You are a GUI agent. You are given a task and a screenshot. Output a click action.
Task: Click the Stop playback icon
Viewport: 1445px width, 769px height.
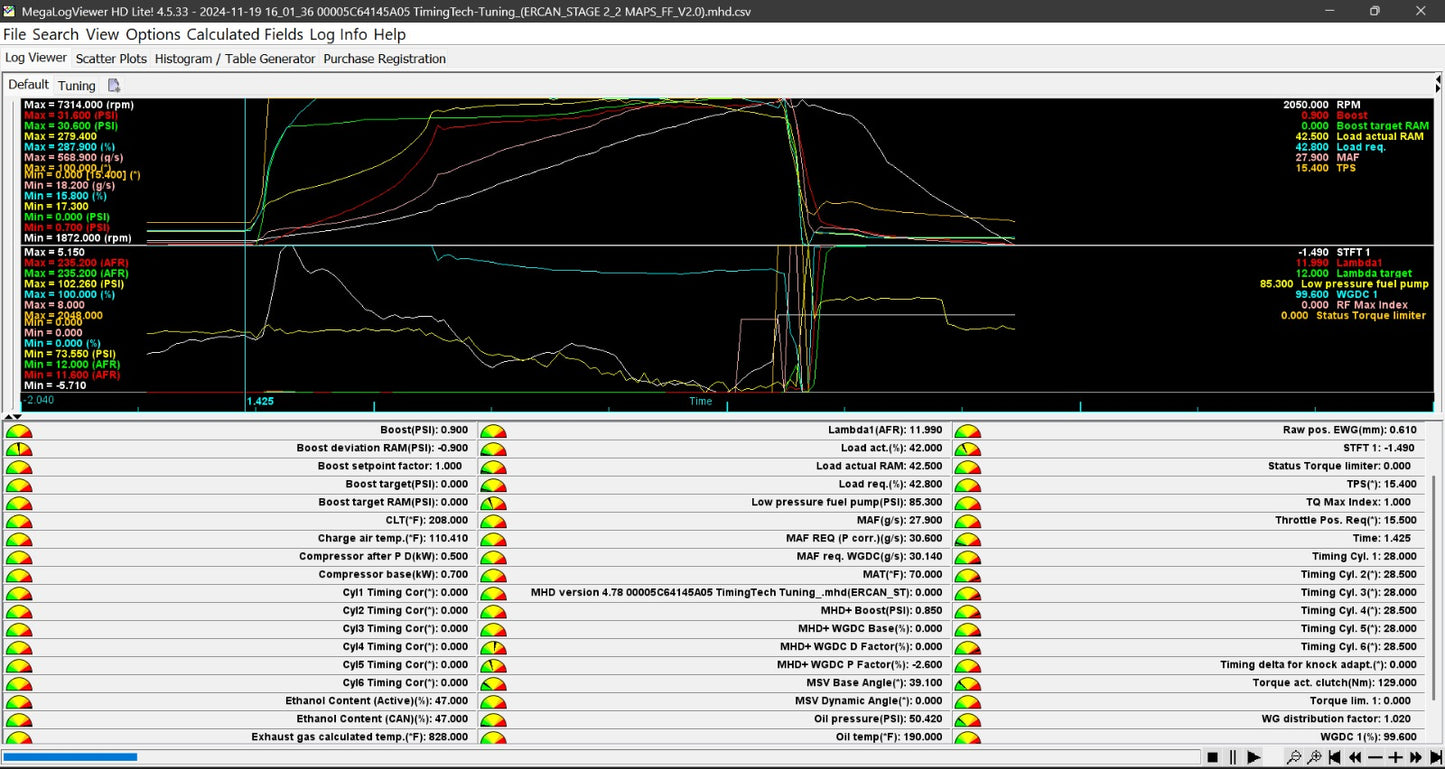[1213, 757]
